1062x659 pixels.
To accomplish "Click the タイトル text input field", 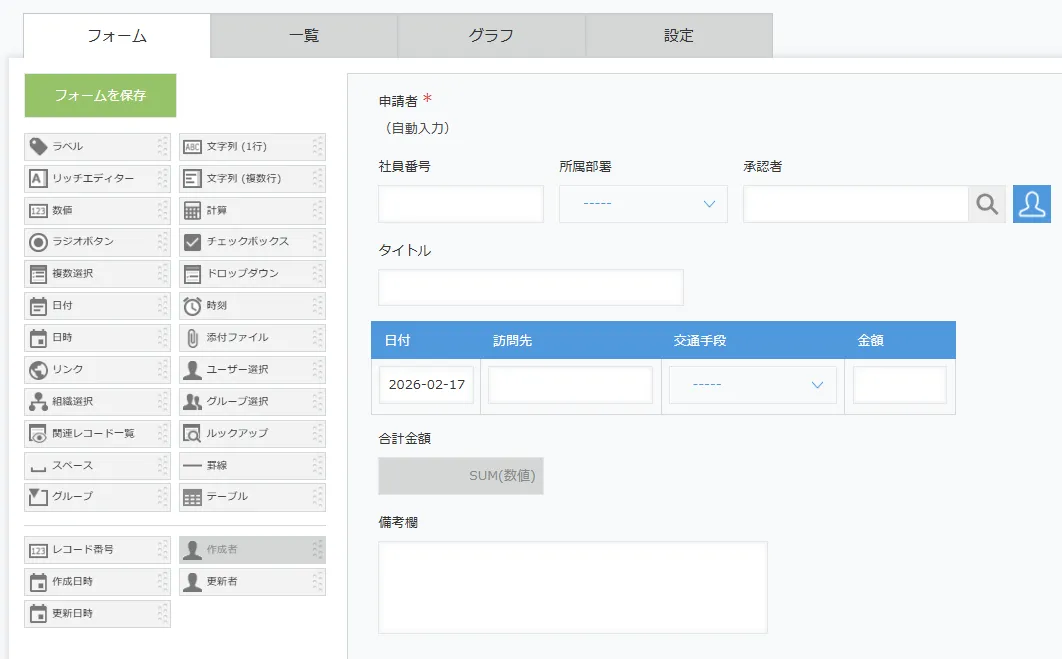I will [530, 287].
